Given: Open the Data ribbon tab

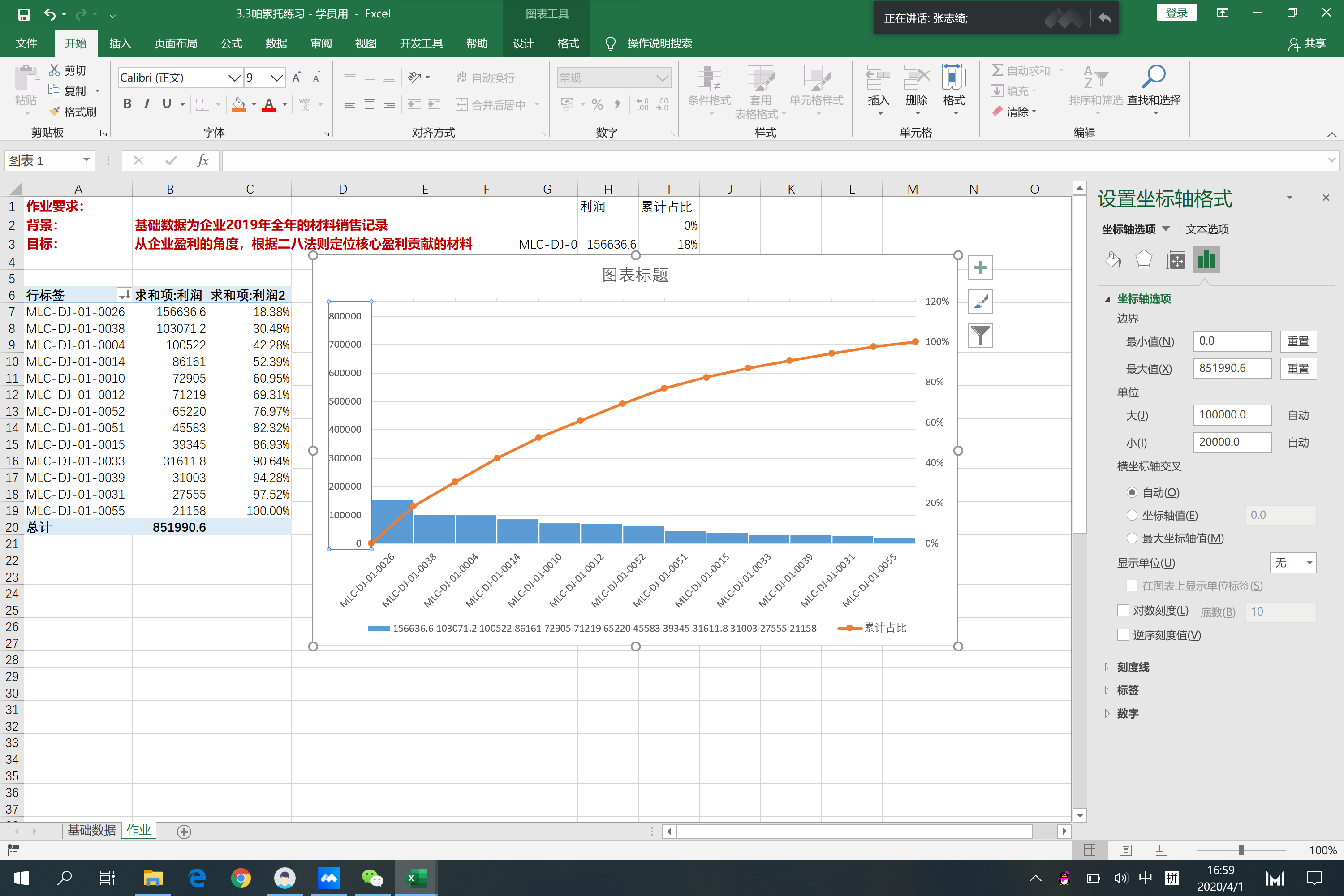Looking at the screenshot, I should (x=276, y=43).
